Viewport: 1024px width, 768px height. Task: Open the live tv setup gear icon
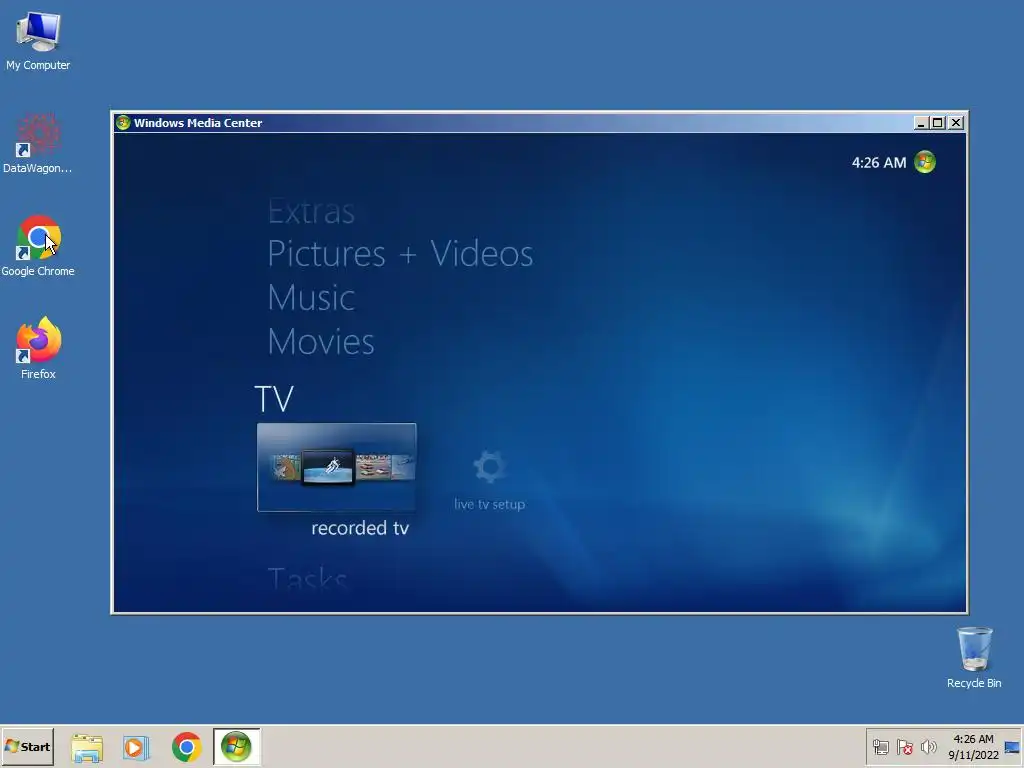click(489, 467)
